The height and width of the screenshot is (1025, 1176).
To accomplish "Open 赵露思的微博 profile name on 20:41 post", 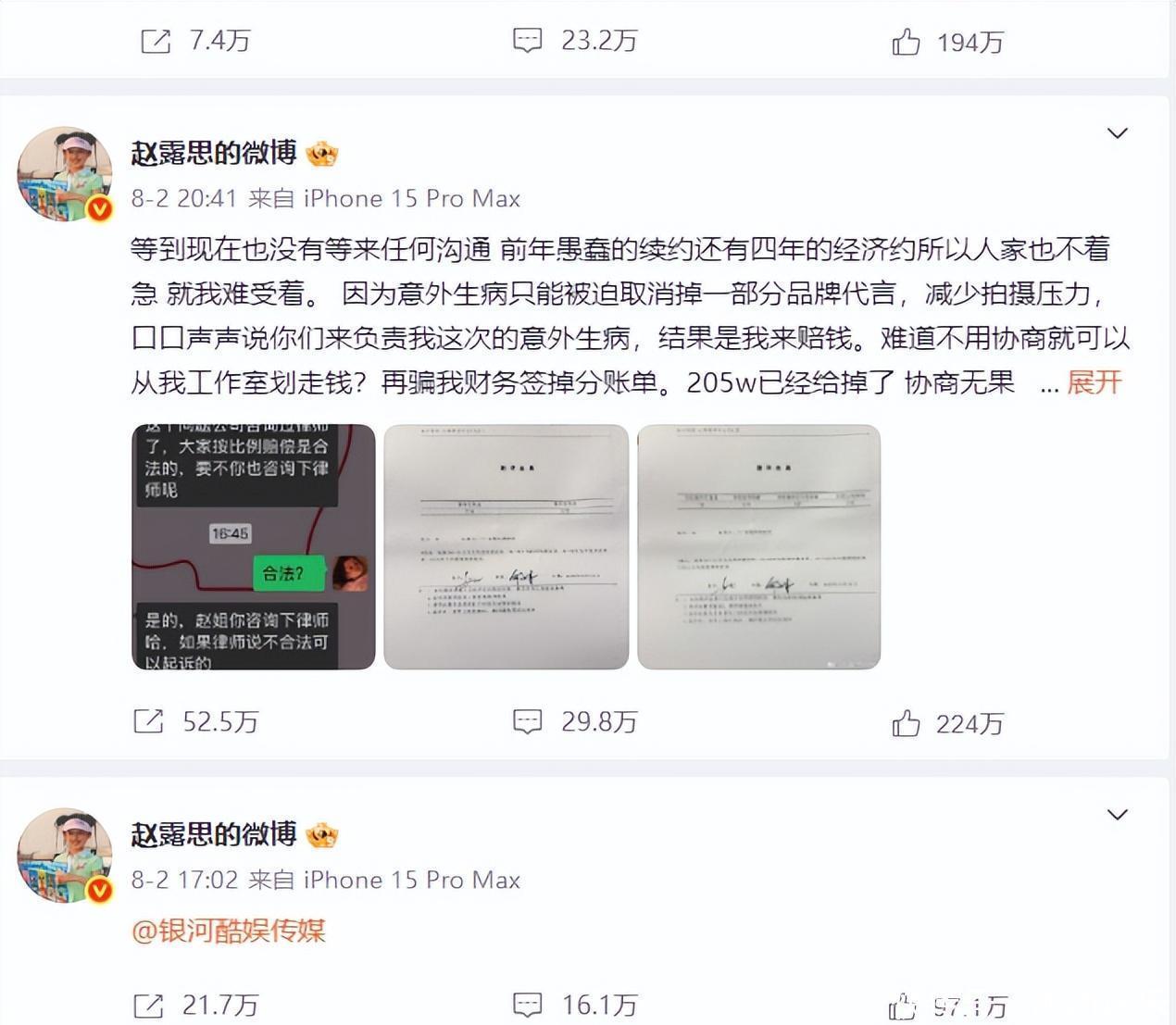I will [213, 153].
